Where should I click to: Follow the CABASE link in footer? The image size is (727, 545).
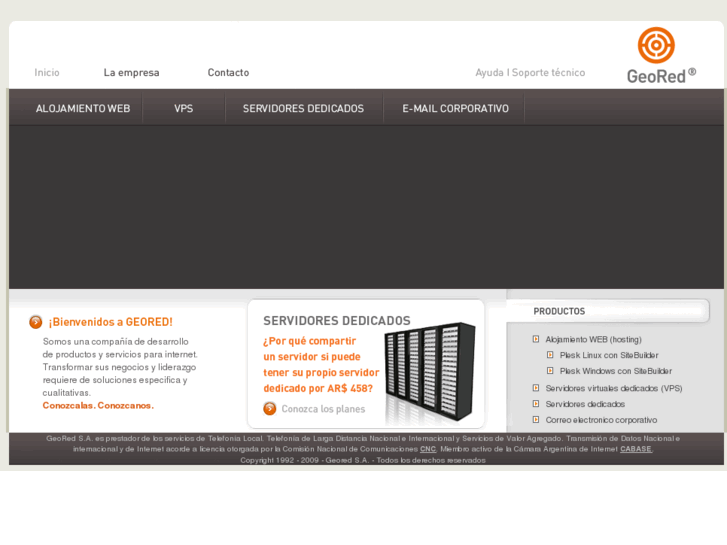coord(636,449)
